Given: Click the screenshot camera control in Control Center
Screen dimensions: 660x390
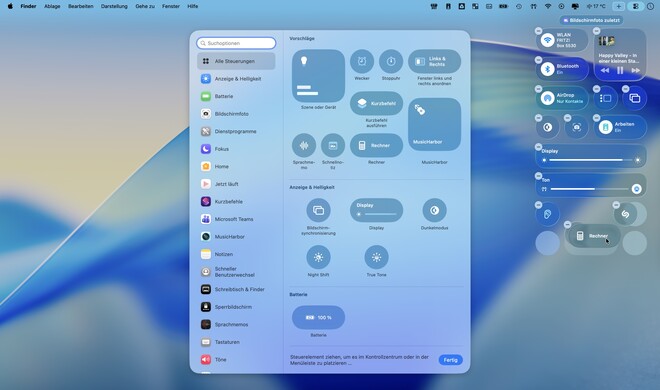Looking at the screenshot, I should (x=576, y=127).
